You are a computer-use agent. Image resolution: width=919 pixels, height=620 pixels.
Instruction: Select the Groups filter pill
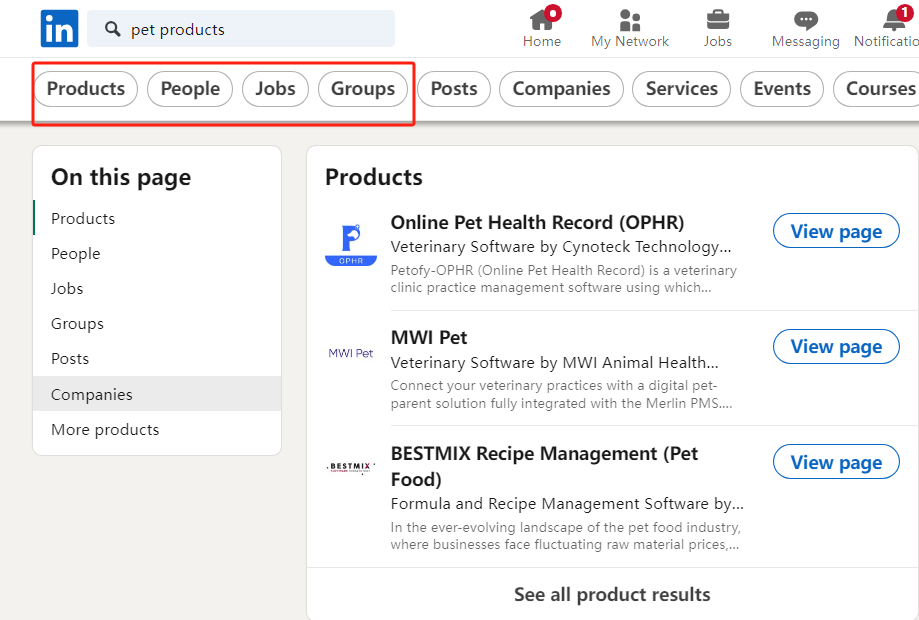pyautogui.click(x=363, y=89)
